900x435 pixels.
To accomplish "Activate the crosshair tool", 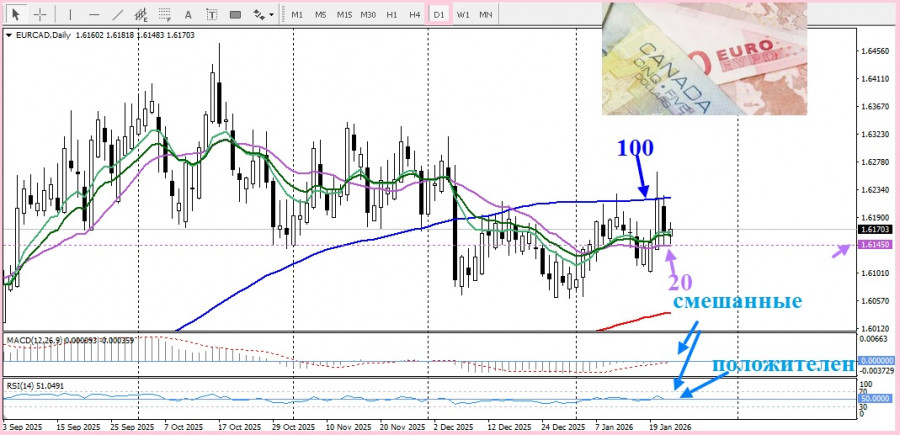I will 40,14.
